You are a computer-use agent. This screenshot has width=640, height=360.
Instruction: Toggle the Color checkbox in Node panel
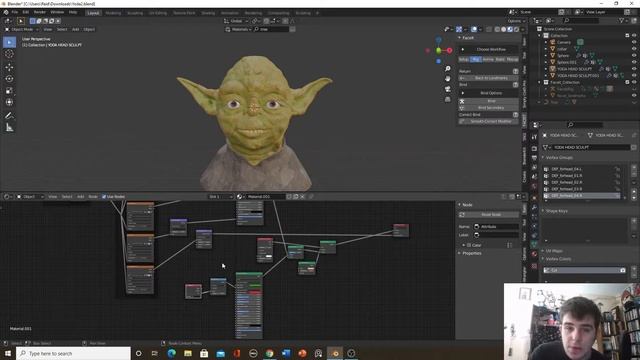[469, 245]
